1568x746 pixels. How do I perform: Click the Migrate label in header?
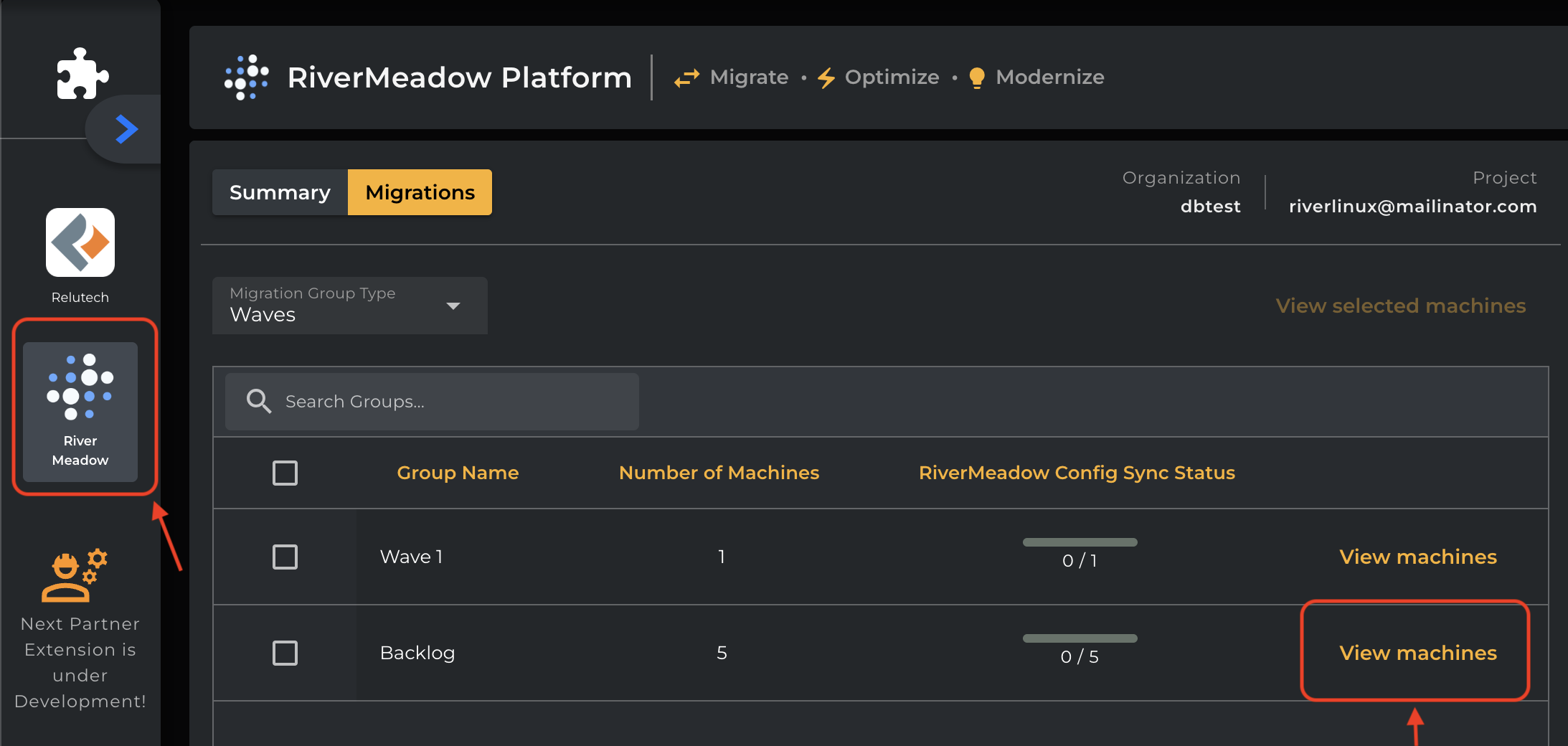750,77
